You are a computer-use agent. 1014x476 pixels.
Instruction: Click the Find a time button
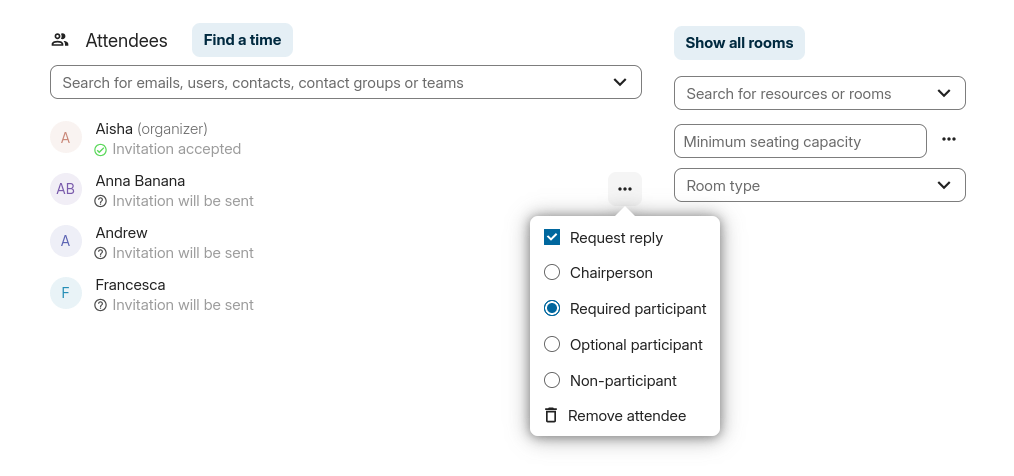point(242,40)
